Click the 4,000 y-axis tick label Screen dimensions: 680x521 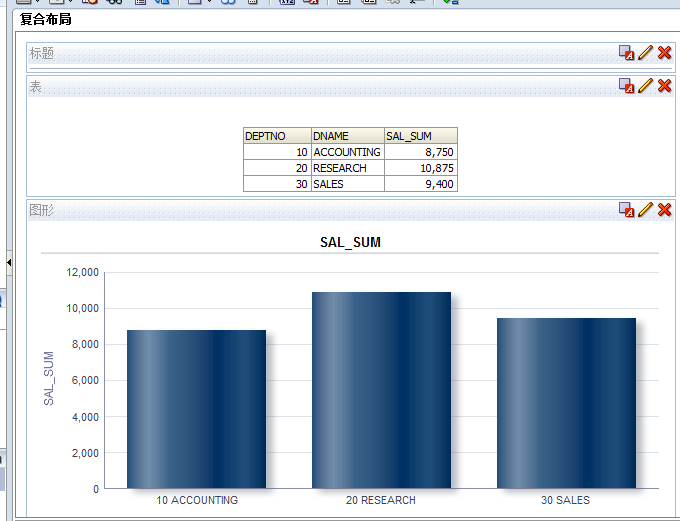point(85,417)
